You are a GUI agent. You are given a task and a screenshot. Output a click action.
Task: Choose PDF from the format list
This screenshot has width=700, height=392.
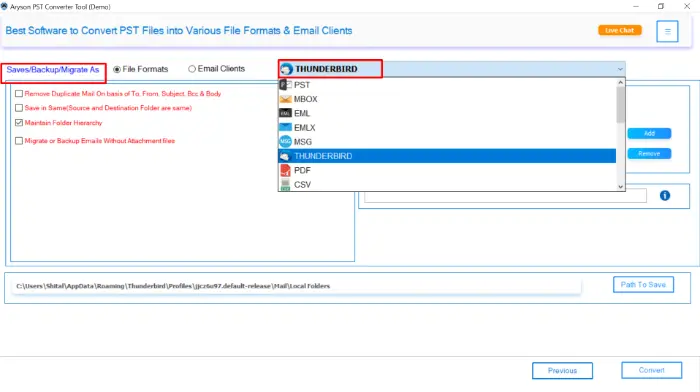tap(447, 170)
